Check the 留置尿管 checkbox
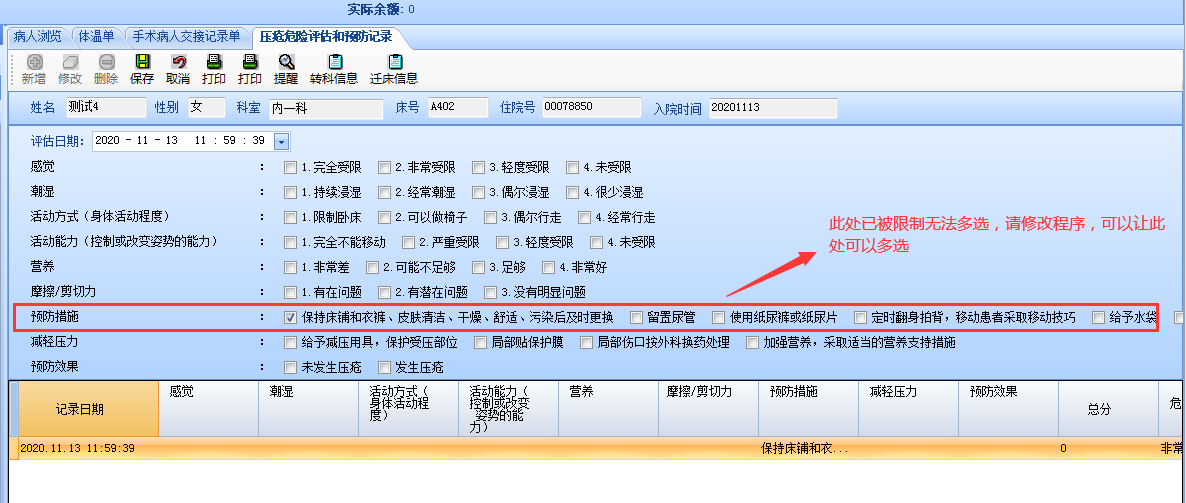This screenshot has width=1186, height=503. (x=636, y=317)
